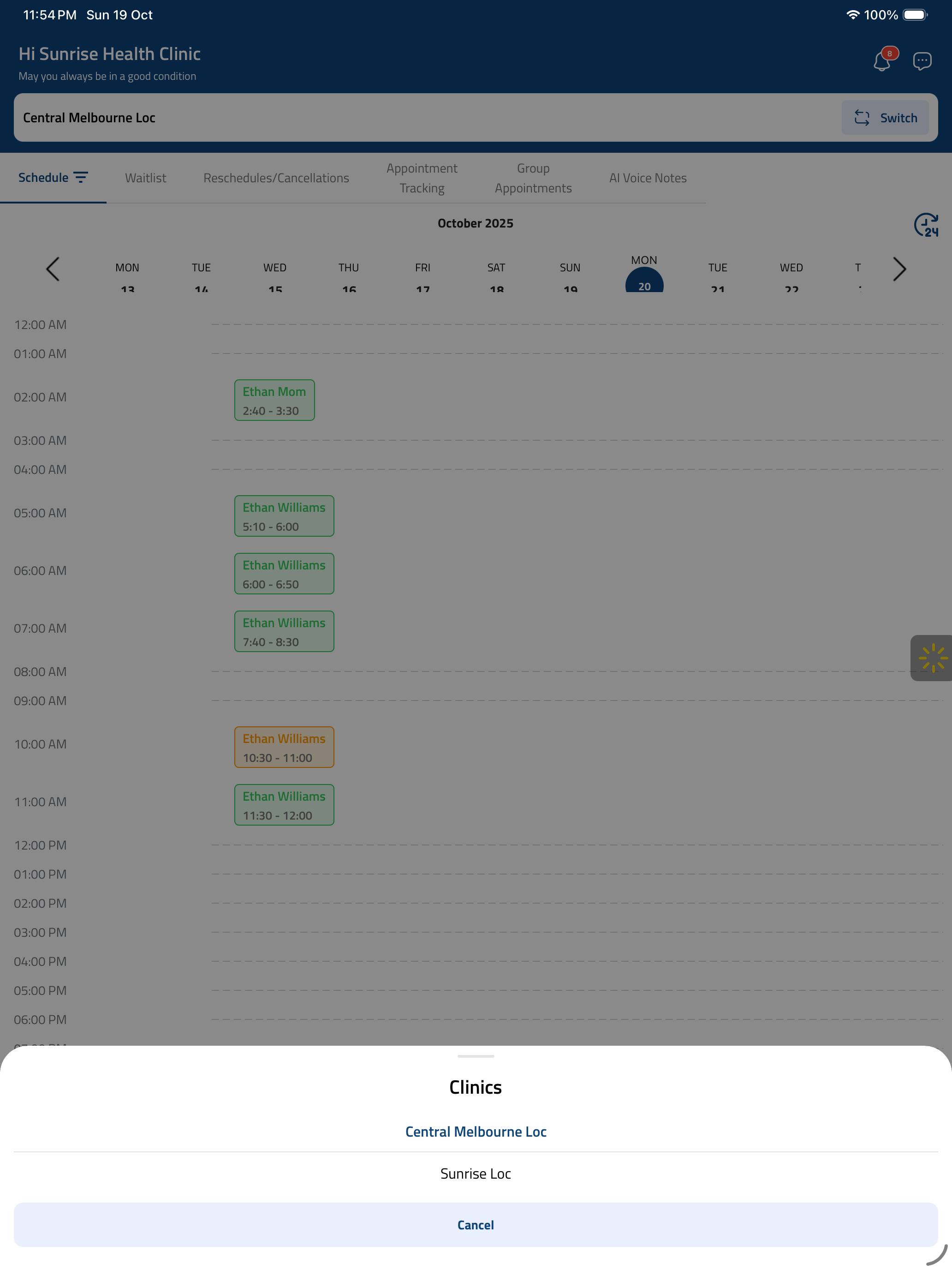Choose Central Melbourne Loc in Clinics sheet
This screenshot has height=1270, width=952.
pyautogui.click(x=476, y=1132)
